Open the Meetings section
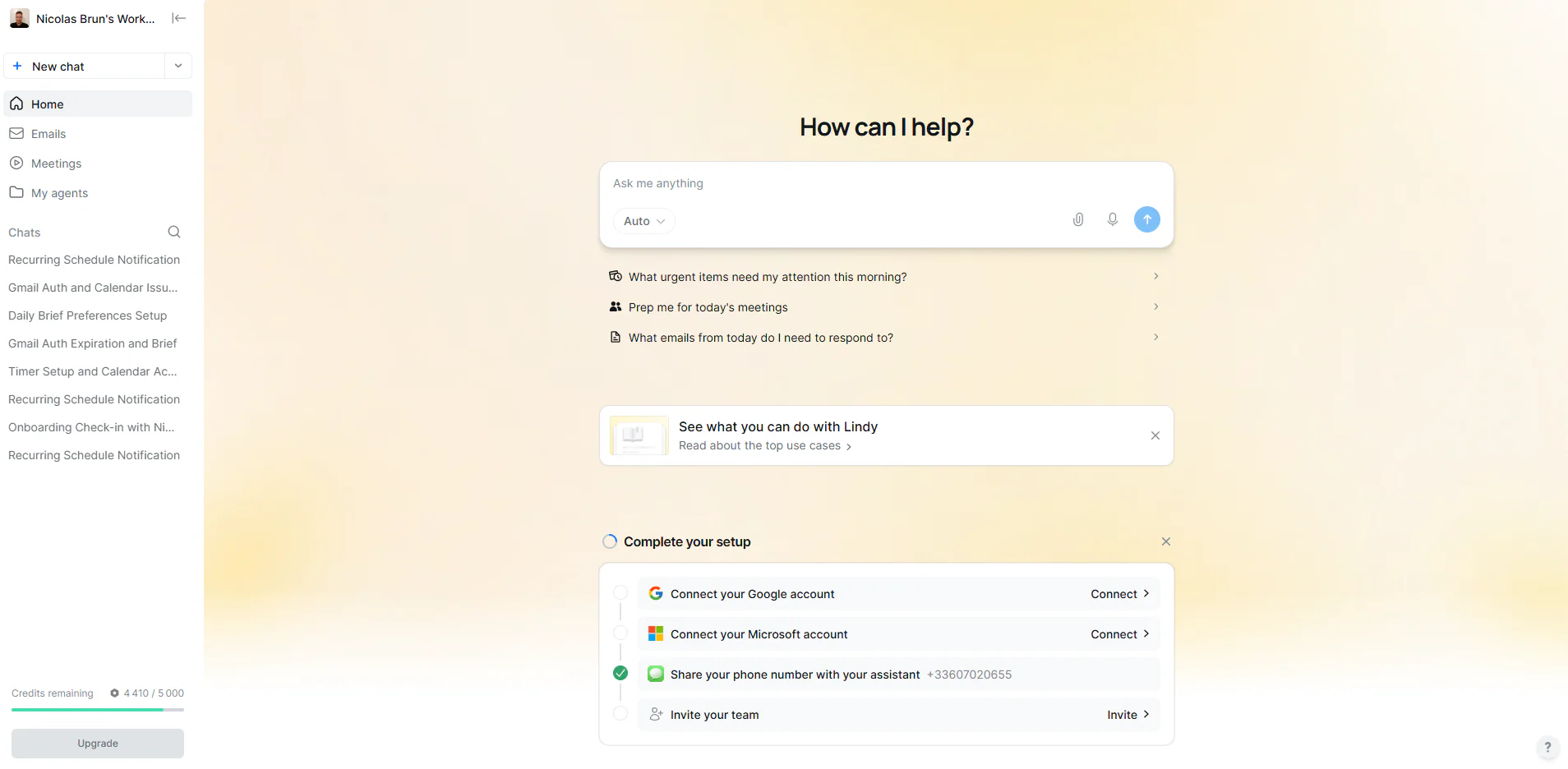Viewport: 1568px width, 769px height. pos(98,163)
